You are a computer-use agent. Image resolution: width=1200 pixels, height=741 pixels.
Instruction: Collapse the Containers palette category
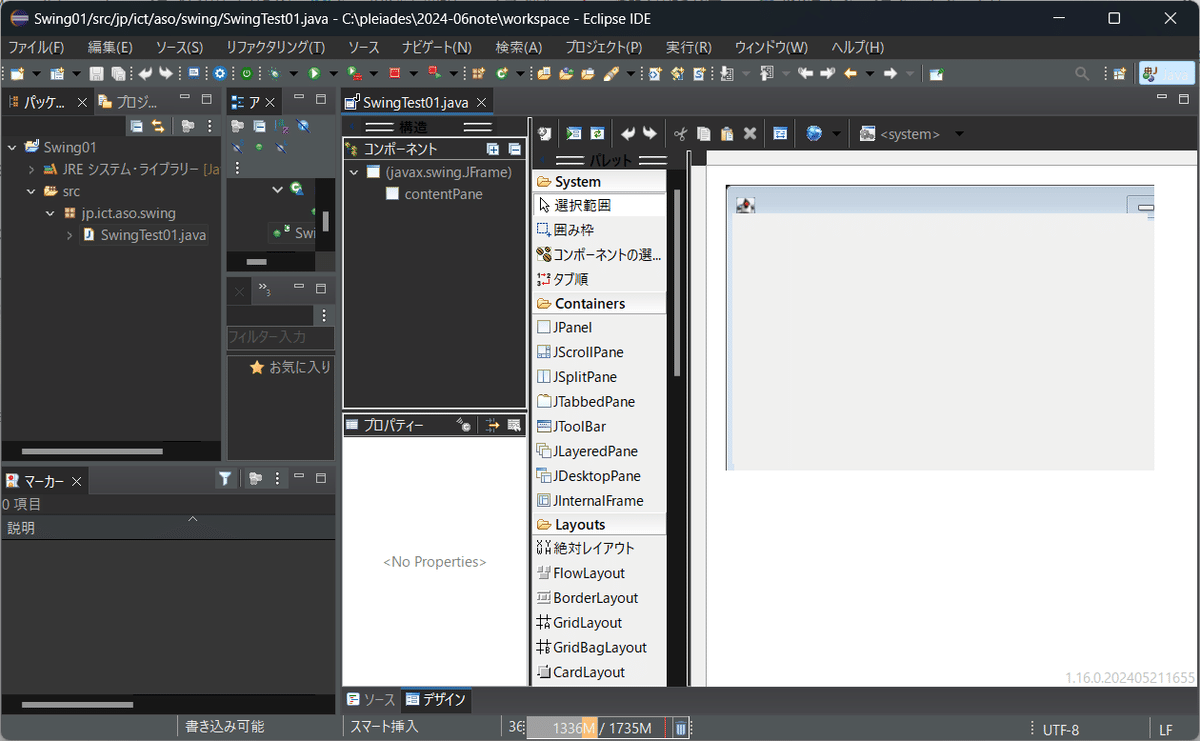[x=600, y=303]
